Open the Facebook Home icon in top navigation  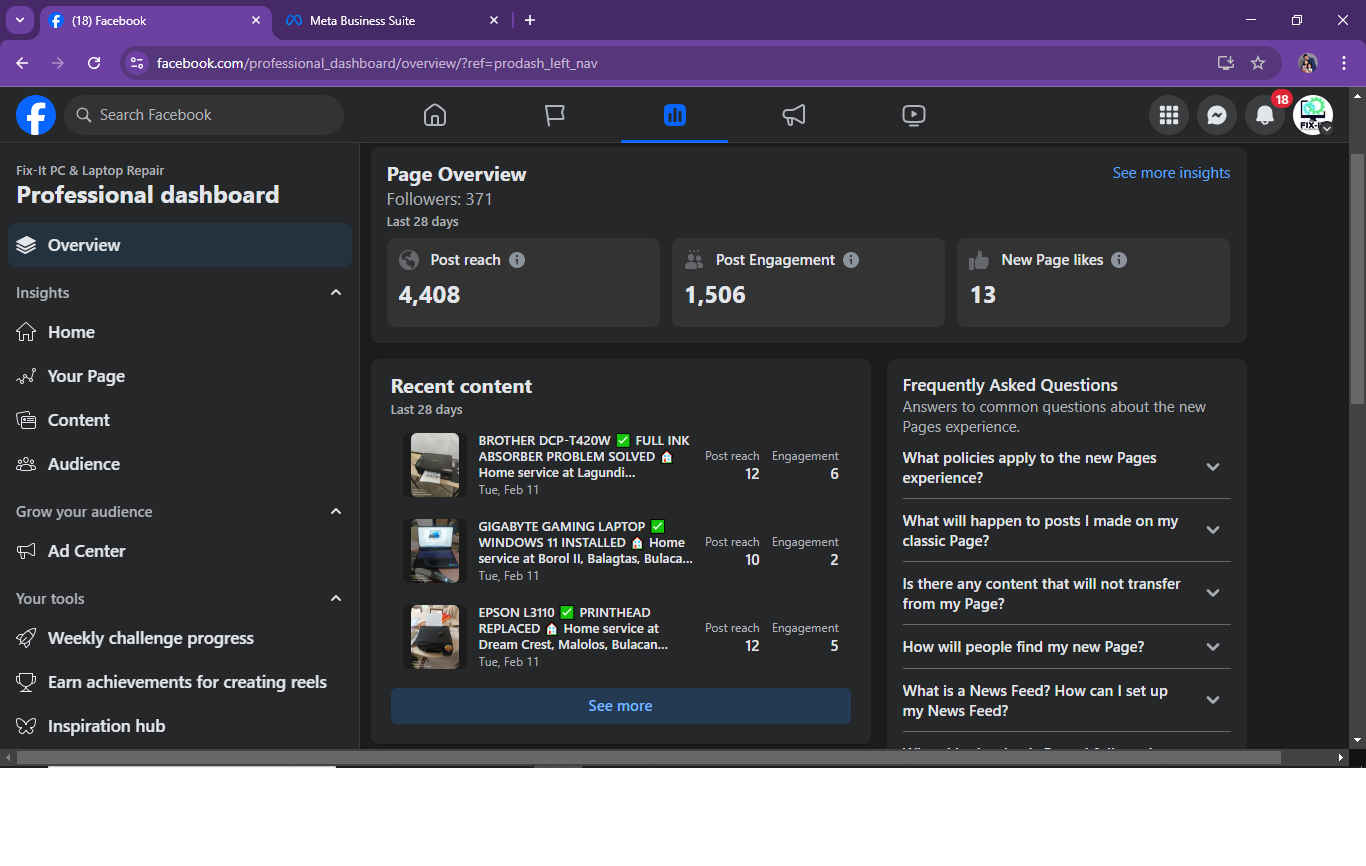coord(434,115)
